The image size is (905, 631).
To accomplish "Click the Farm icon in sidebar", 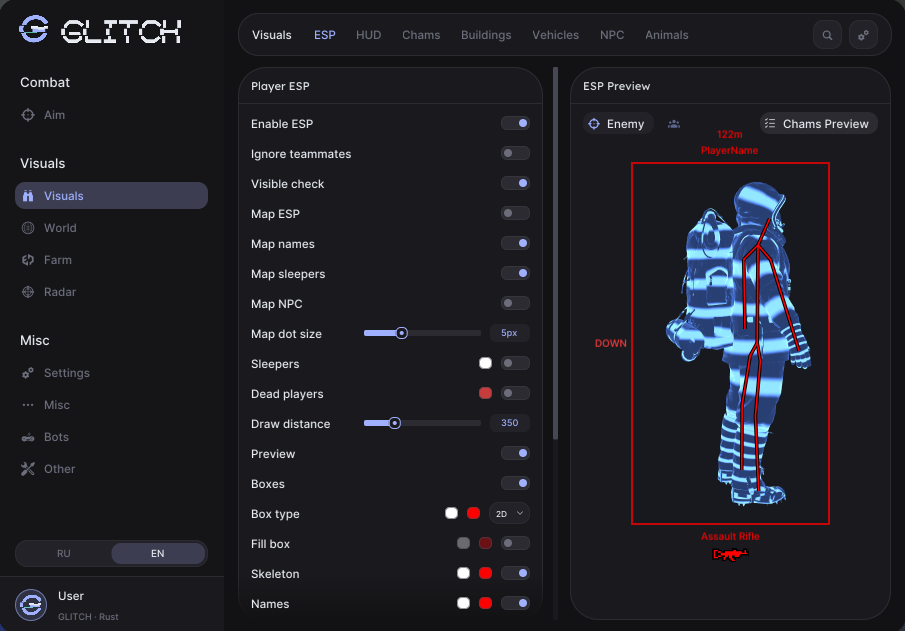I will pos(28,260).
